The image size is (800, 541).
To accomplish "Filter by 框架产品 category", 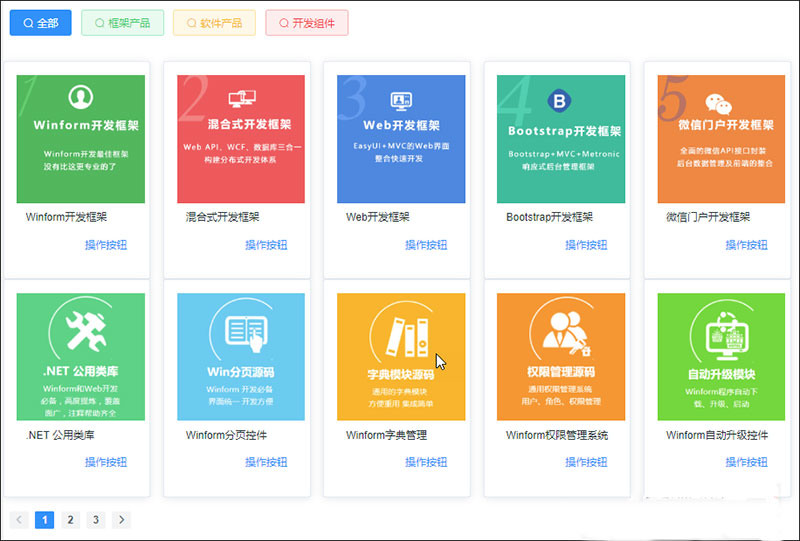I will pyautogui.click(x=122, y=23).
